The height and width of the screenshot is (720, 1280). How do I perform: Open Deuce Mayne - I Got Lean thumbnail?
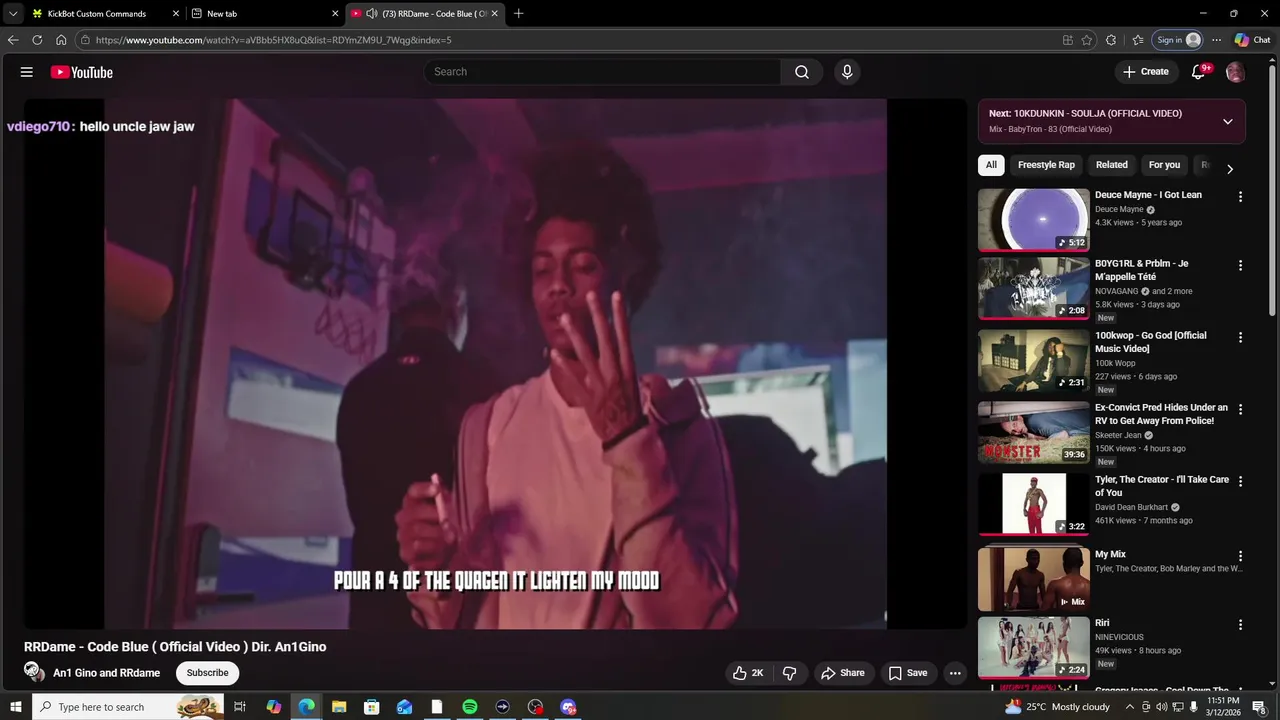point(1033,220)
